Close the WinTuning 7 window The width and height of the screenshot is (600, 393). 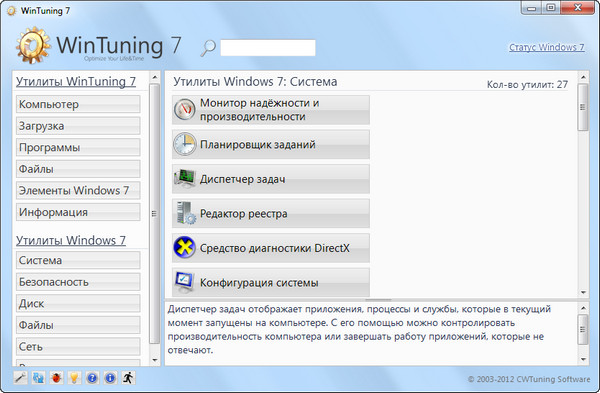click(578, 8)
